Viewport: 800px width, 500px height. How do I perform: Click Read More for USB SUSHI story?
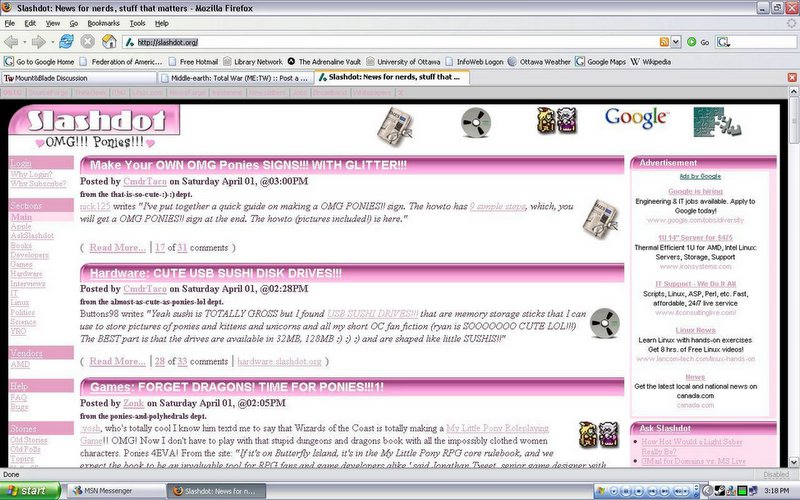(117, 361)
